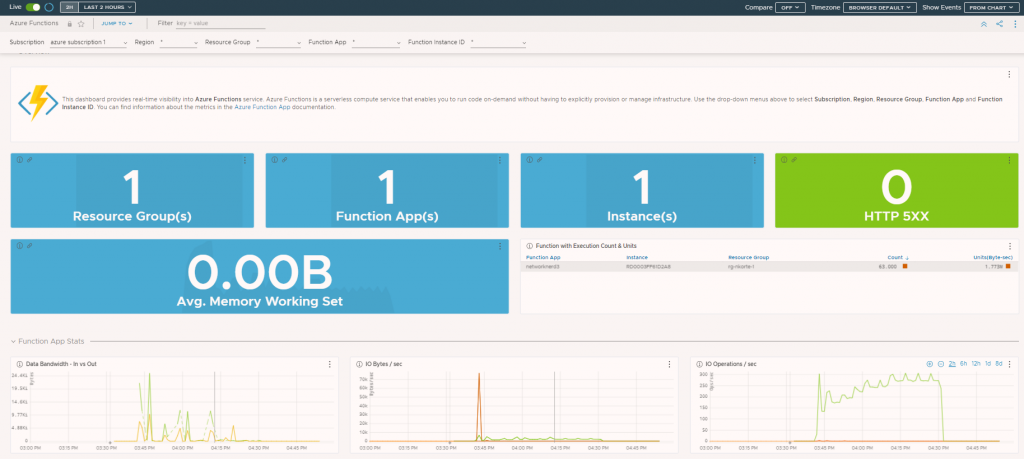Screen dimensions: 1024x459
Task: Share the dashboard via share icon
Action: 999,24
